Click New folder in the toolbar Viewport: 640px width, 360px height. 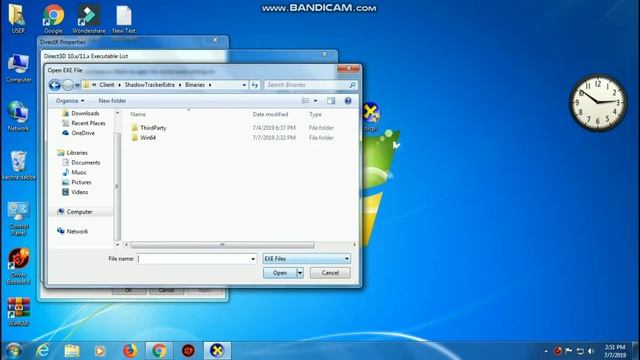coord(112,100)
